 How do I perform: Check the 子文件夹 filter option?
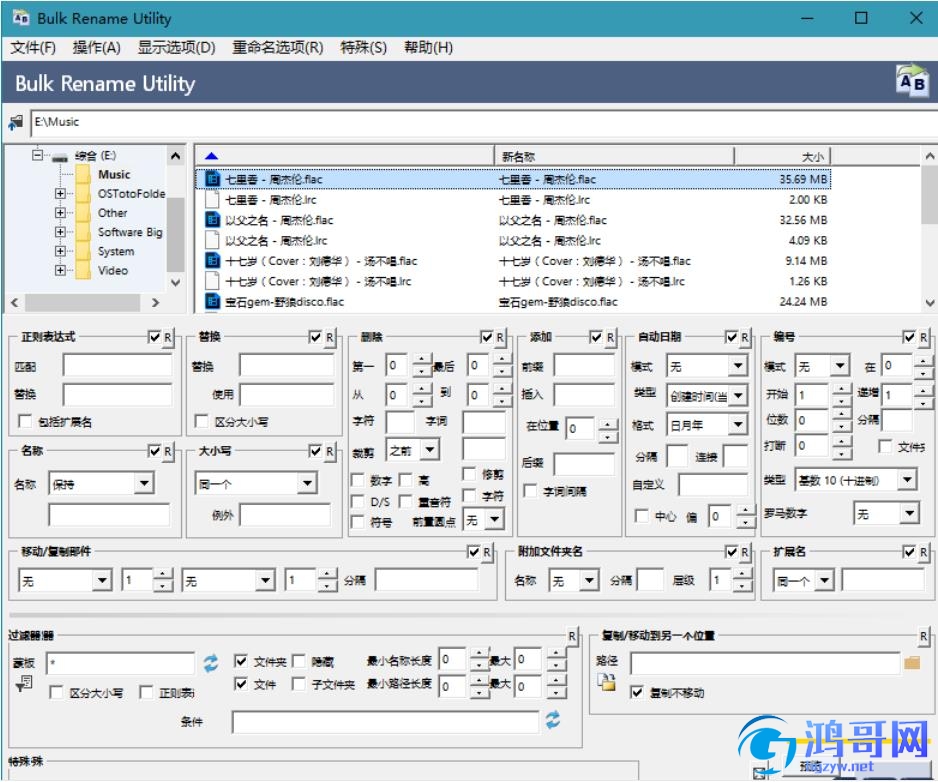click(x=299, y=683)
